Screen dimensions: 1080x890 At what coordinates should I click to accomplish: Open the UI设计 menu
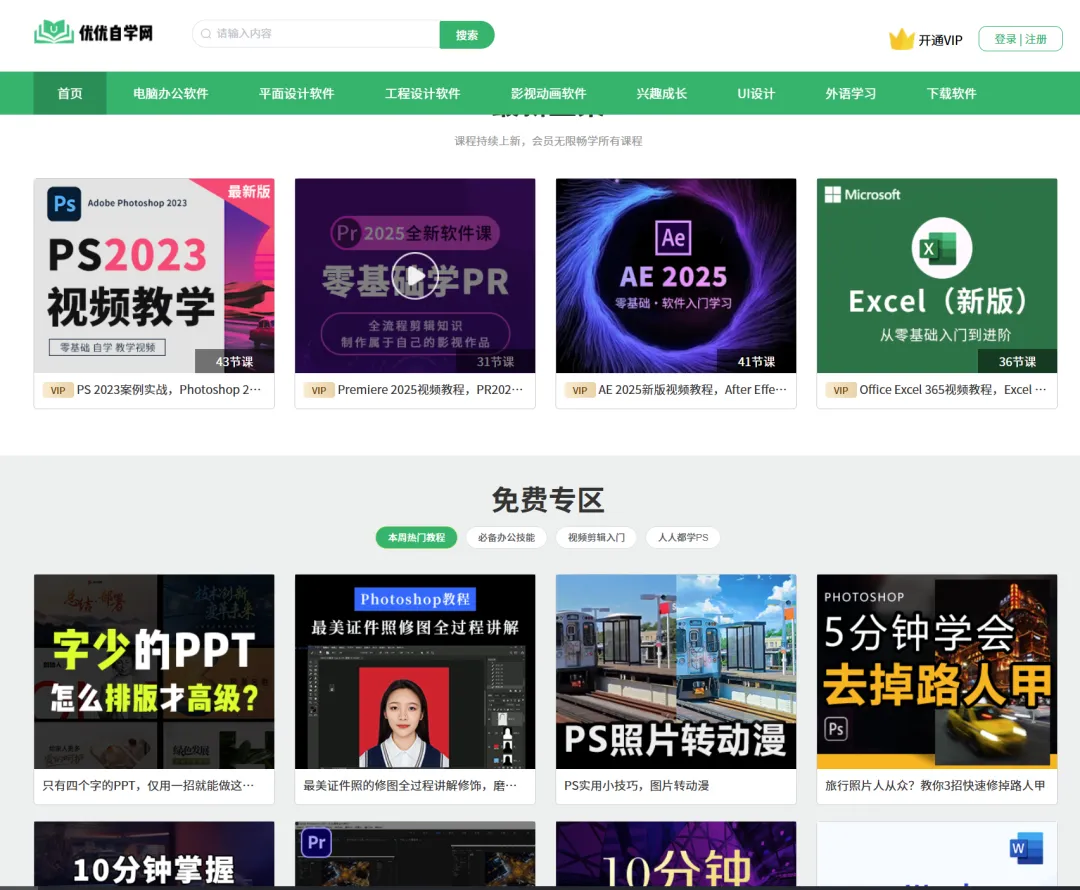click(756, 93)
